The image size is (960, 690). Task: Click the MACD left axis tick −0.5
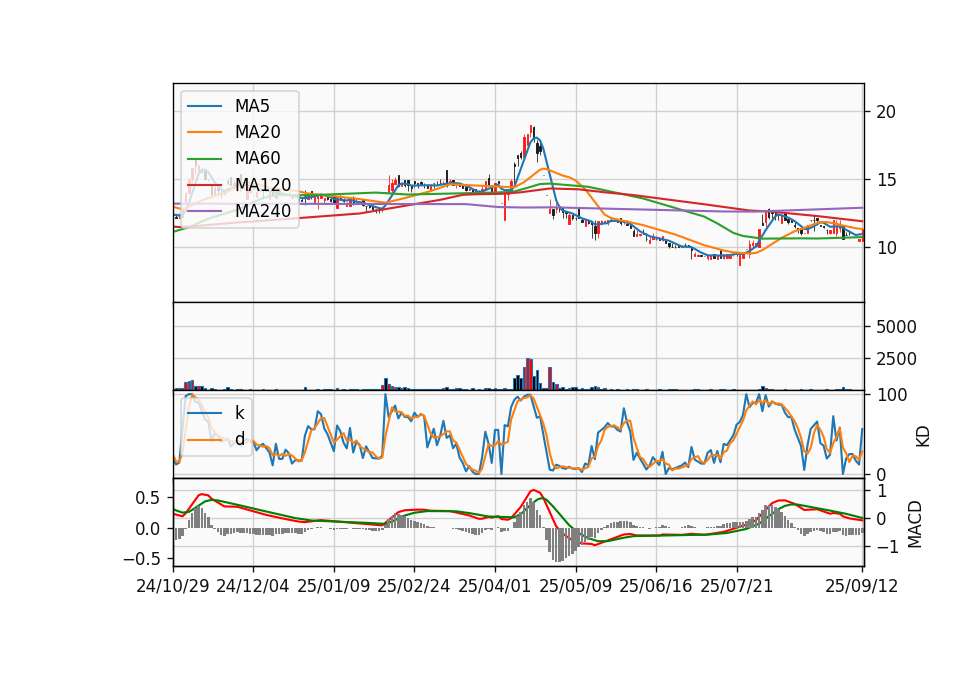point(141,559)
